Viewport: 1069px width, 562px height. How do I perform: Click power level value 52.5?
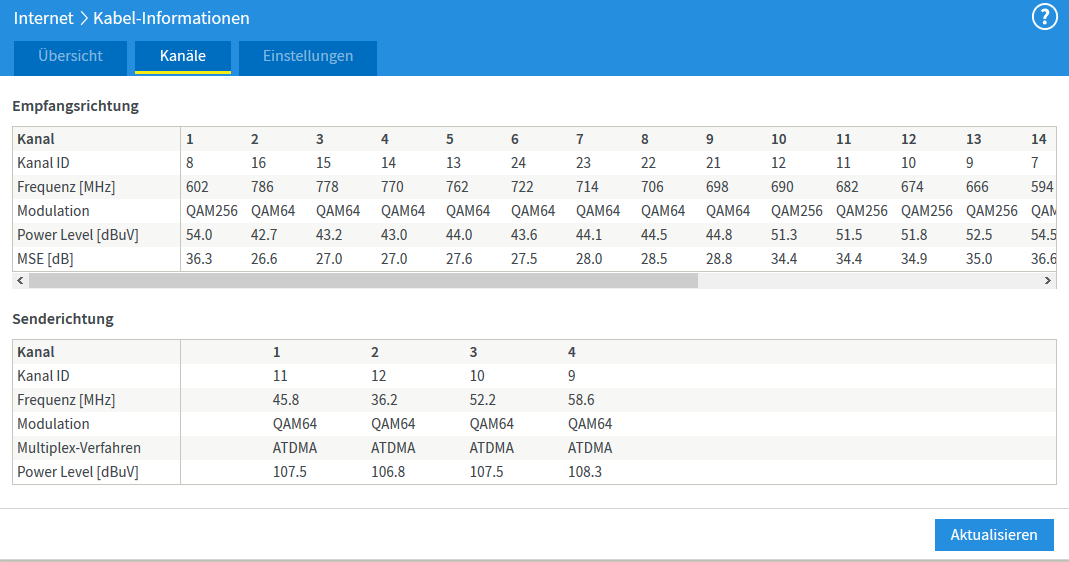click(979, 235)
